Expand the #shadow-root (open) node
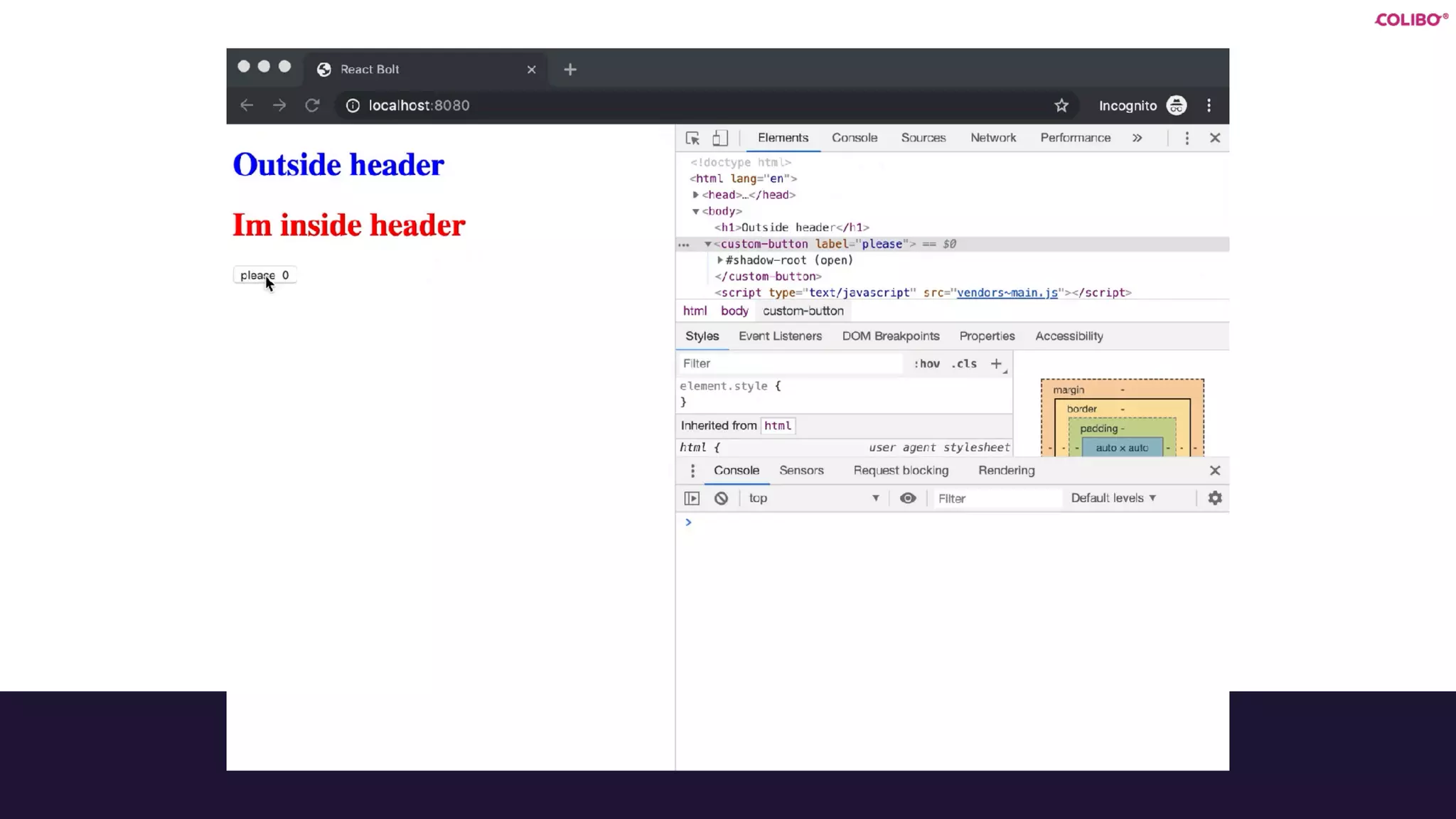This screenshot has height=819, width=1456. [719, 260]
